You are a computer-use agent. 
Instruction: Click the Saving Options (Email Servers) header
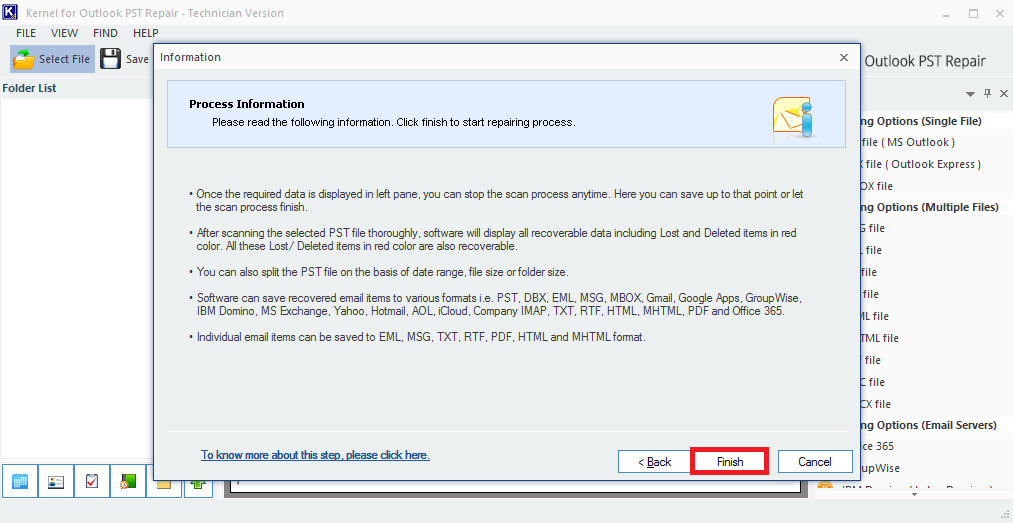[928, 426]
